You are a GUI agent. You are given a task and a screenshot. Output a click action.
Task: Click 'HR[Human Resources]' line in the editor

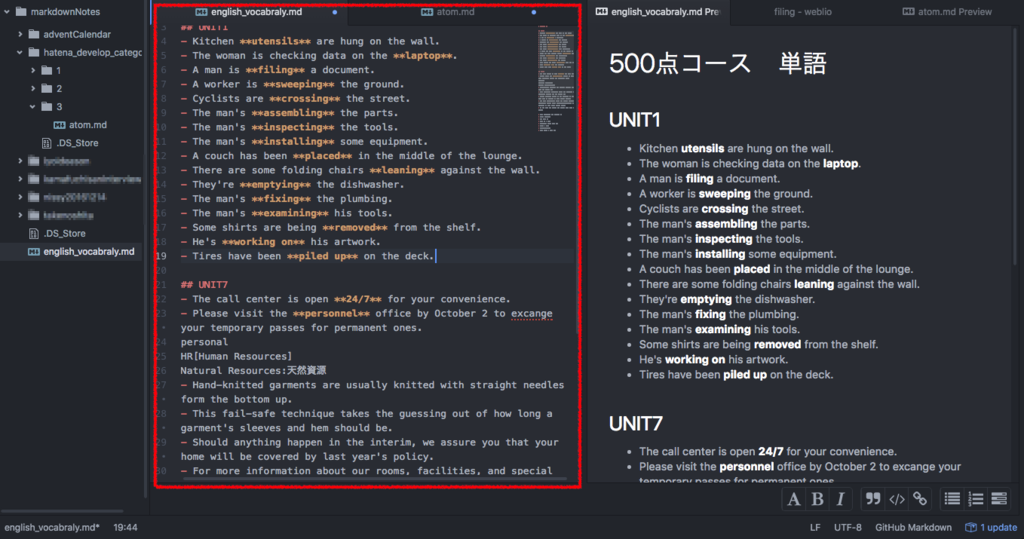(236, 356)
